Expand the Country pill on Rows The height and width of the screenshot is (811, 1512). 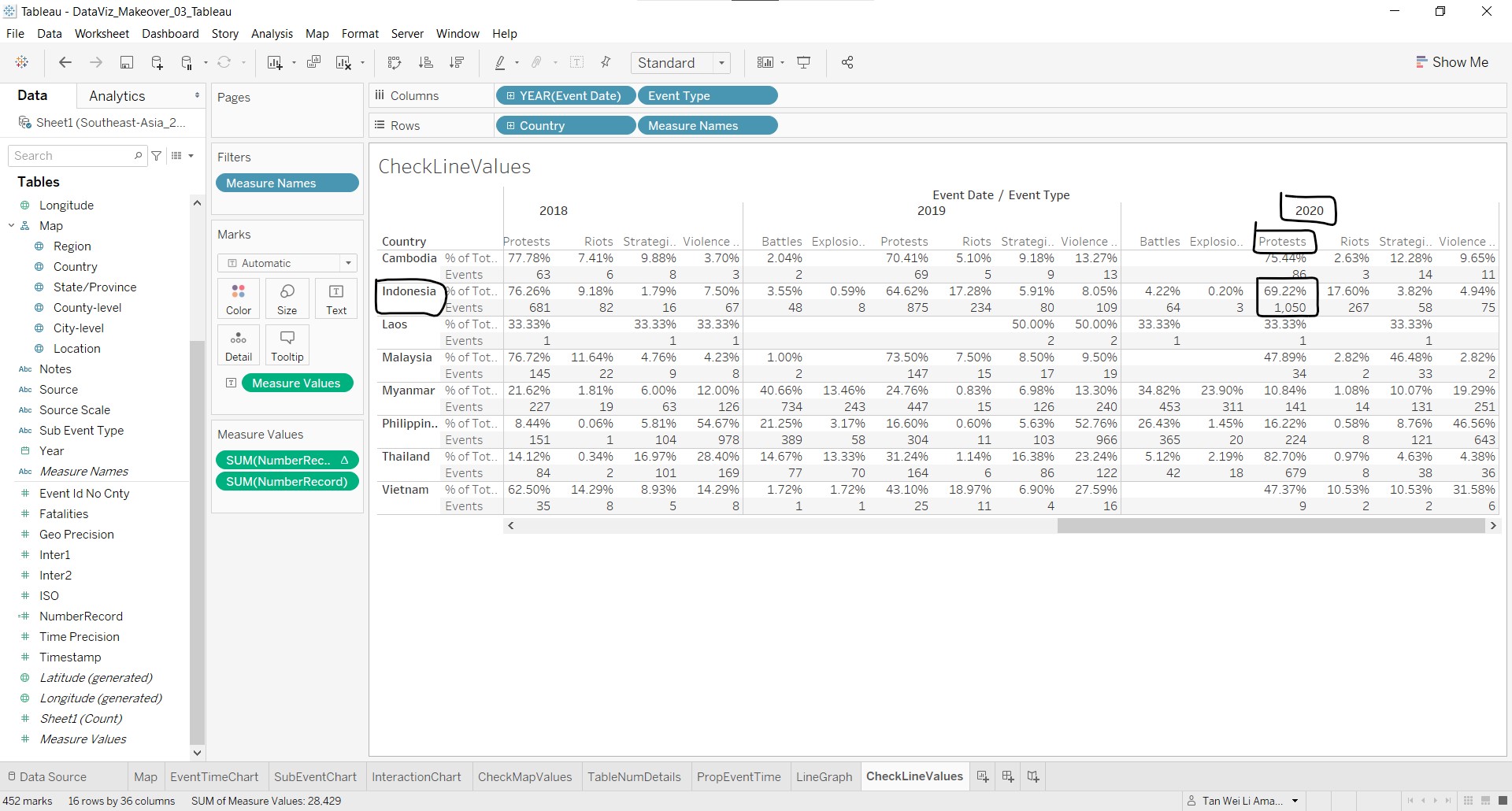pos(511,126)
